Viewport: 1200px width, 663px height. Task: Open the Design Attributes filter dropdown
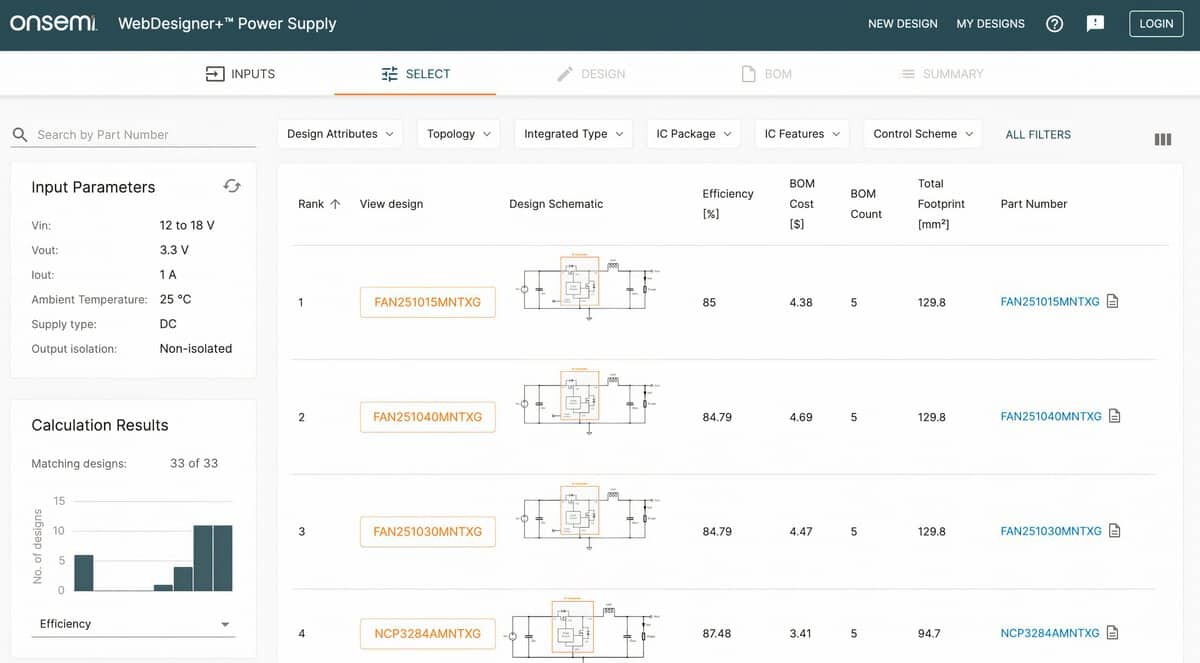(340, 134)
